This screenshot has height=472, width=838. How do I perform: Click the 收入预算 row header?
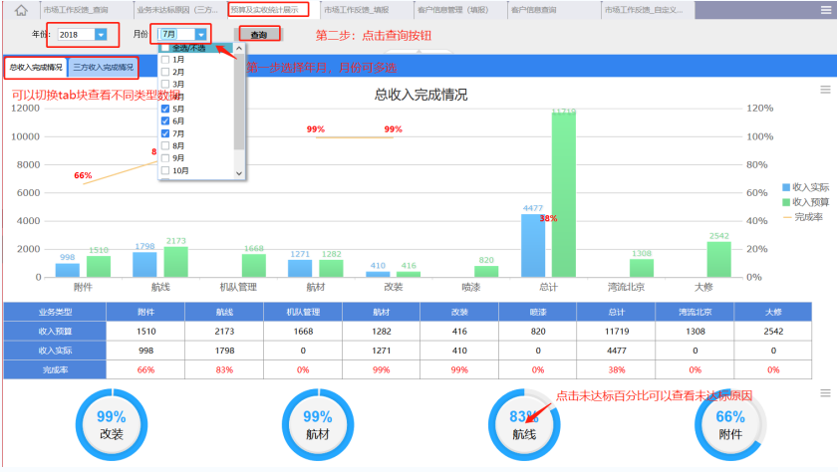55,331
